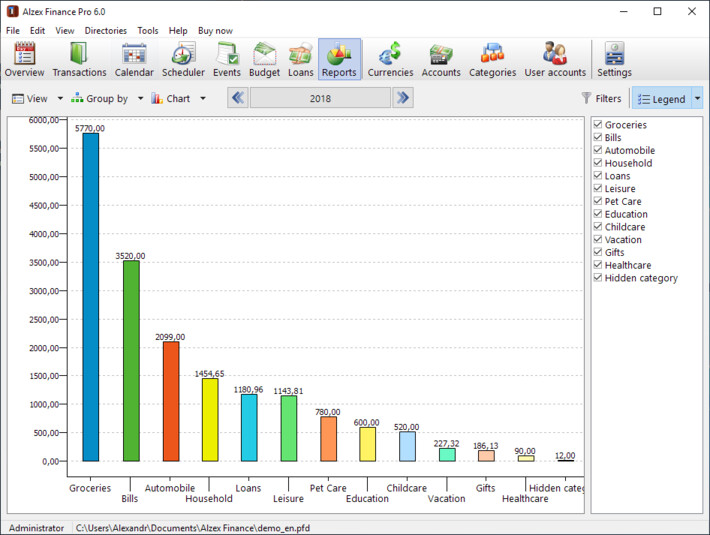Open the Help menu
Viewport: 710px width, 535px height.
click(178, 30)
